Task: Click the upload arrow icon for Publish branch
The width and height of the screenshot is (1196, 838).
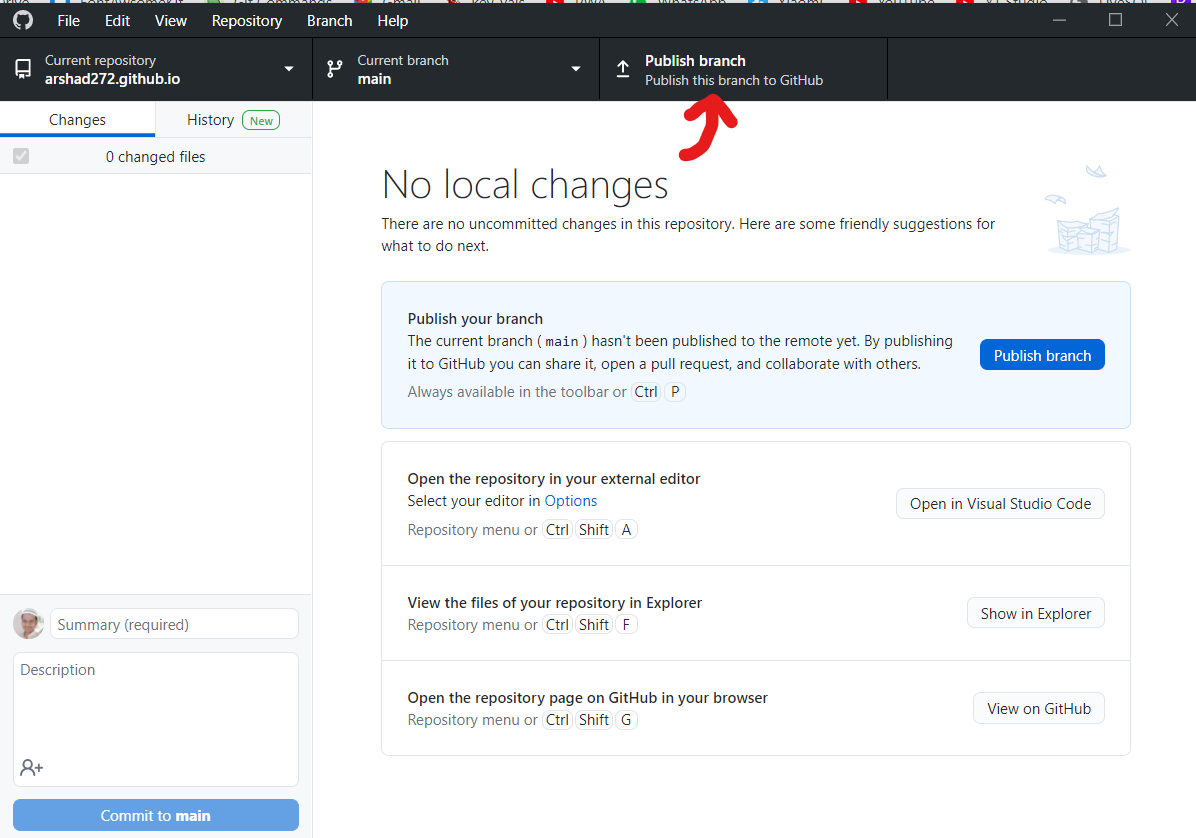Action: (x=622, y=69)
